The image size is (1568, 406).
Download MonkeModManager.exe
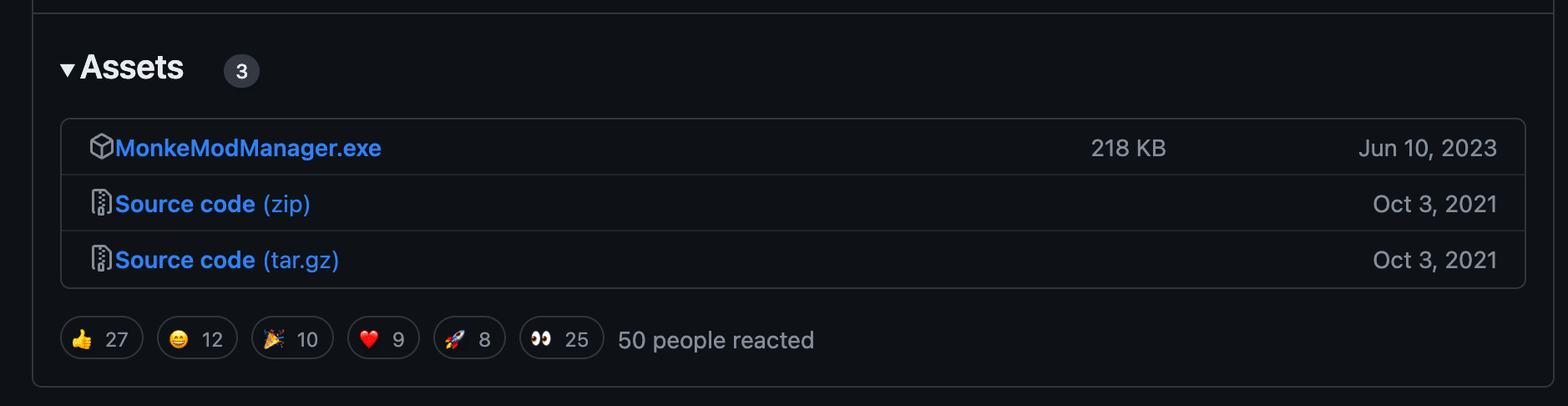pos(248,148)
